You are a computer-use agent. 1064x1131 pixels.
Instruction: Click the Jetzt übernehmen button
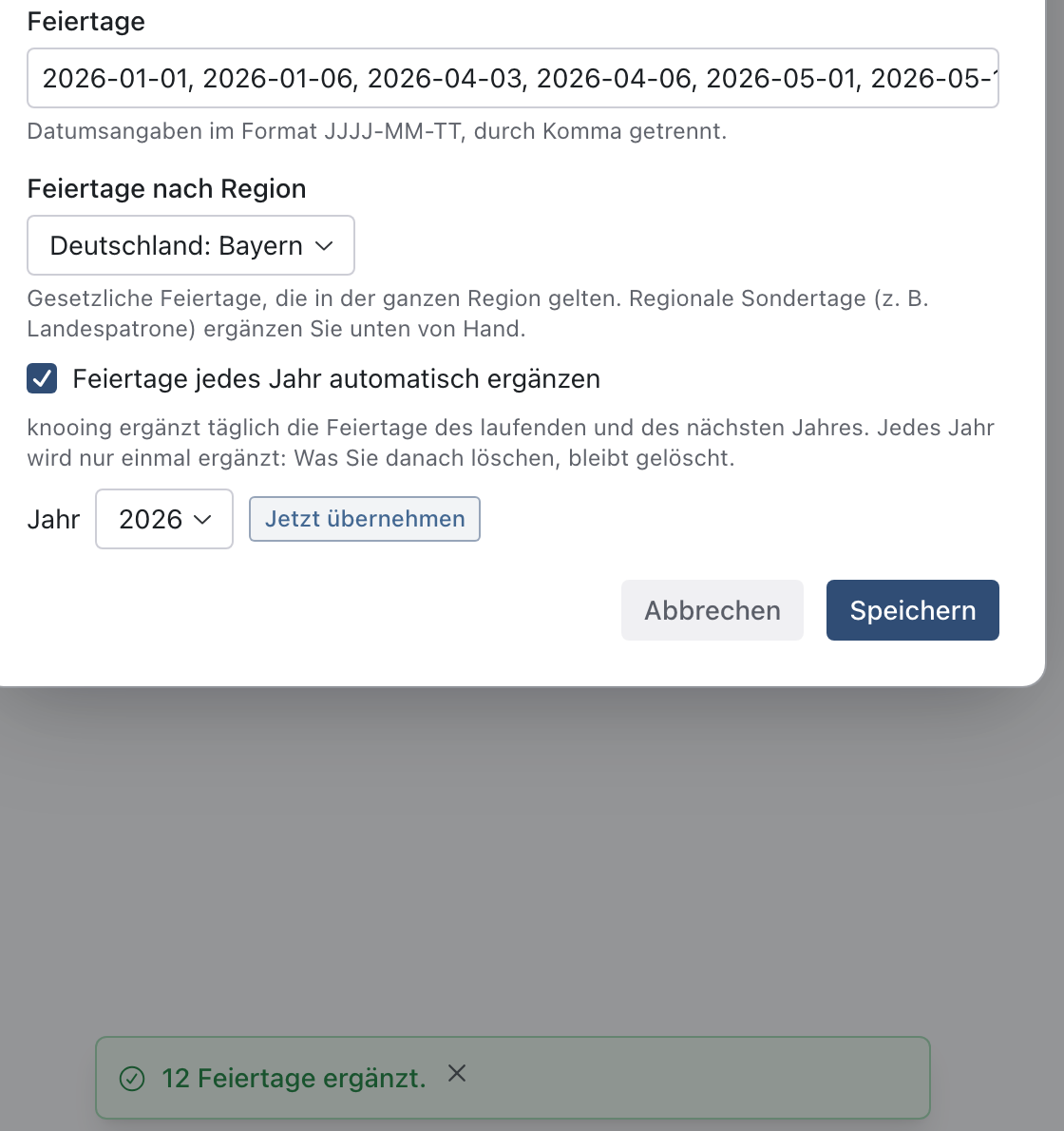point(365,519)
